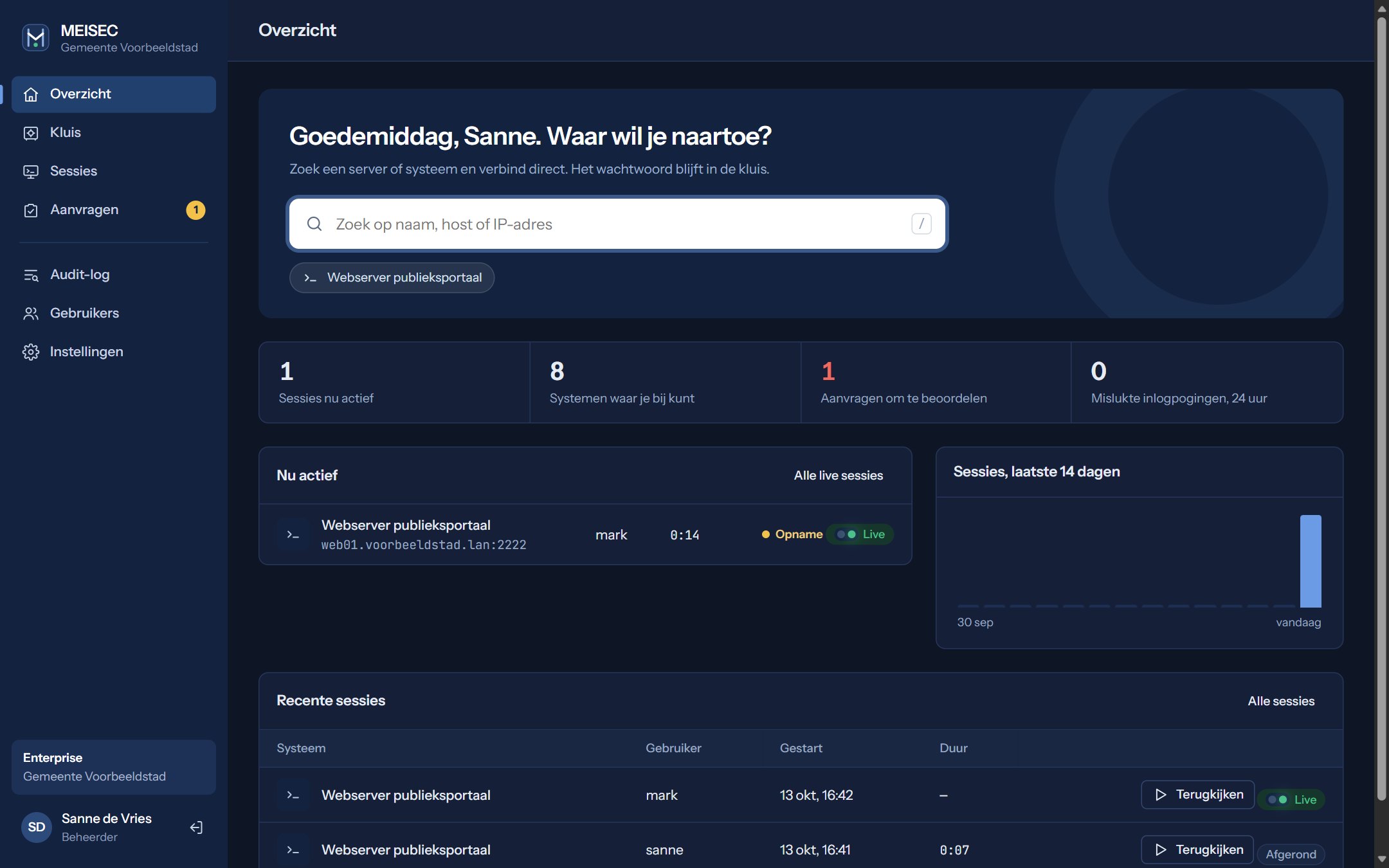
Task: Click the Aanvragen om te beoordelen card
Action: 936,383
